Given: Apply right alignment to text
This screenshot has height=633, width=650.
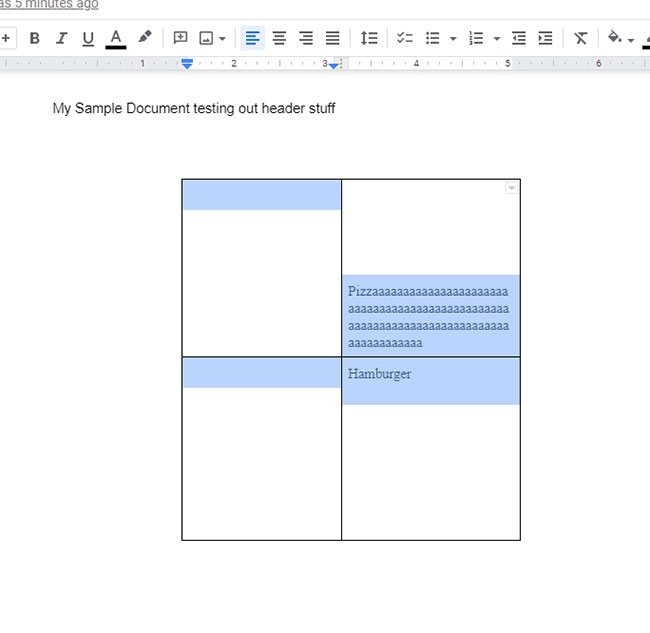Looking at the screenshot, I should 306,38.
